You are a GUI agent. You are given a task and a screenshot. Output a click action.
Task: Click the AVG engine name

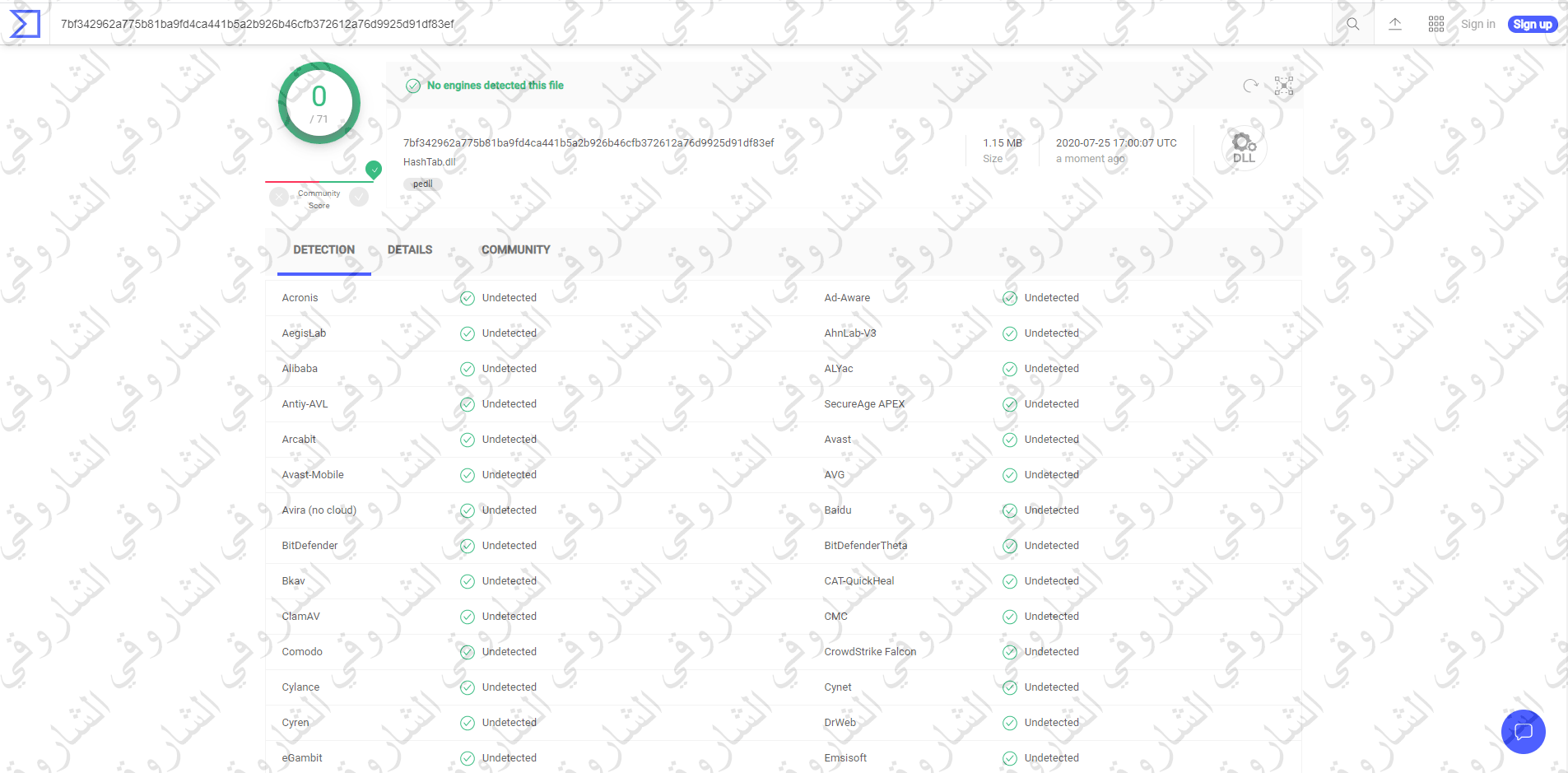coord(835,475)
